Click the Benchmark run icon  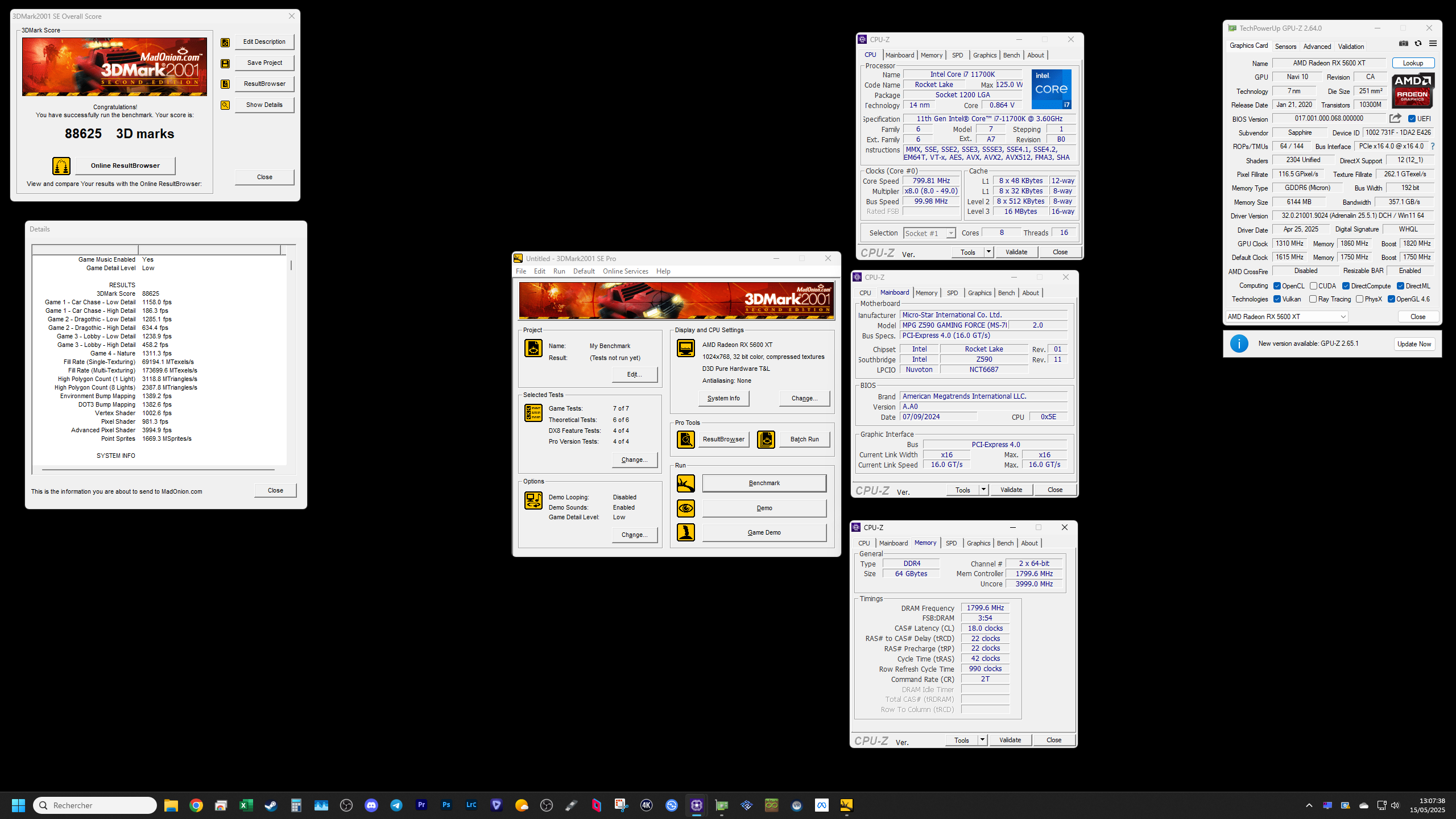tap(686, 483)
